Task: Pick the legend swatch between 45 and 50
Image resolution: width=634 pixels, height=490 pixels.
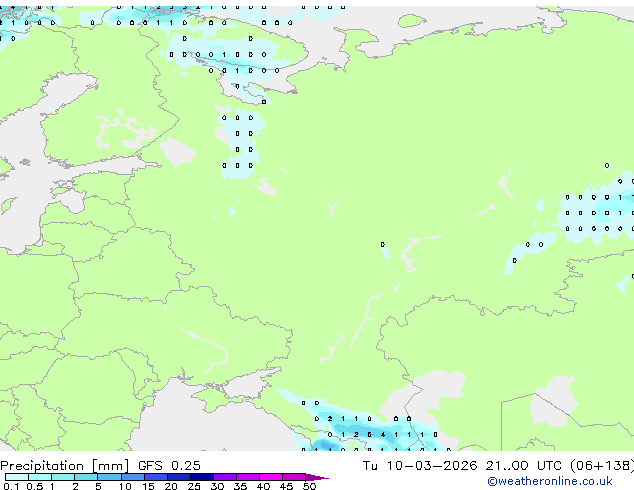Action: point(294,477)
